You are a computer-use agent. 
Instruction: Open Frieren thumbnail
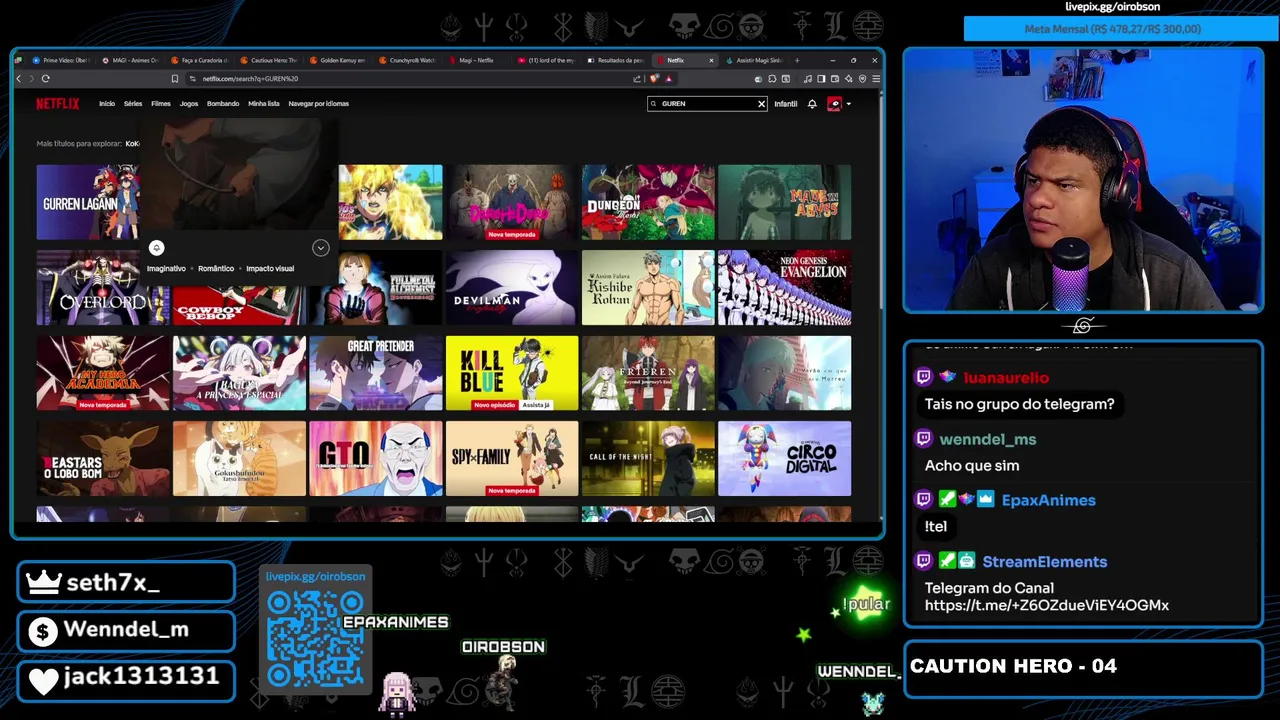[x=648, y=373]
